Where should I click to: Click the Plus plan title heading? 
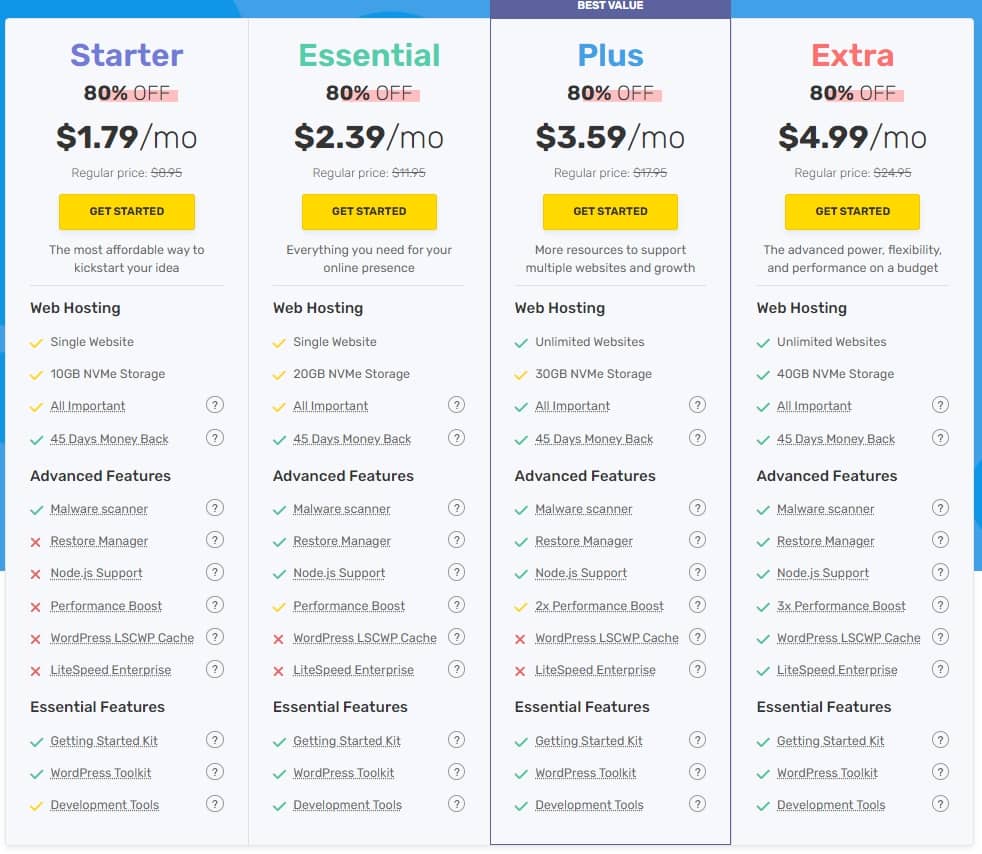611,55
